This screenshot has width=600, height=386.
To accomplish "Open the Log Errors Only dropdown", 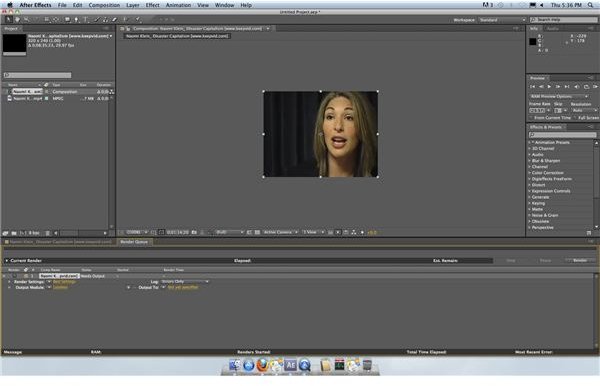I will click(x=185, y=282).
